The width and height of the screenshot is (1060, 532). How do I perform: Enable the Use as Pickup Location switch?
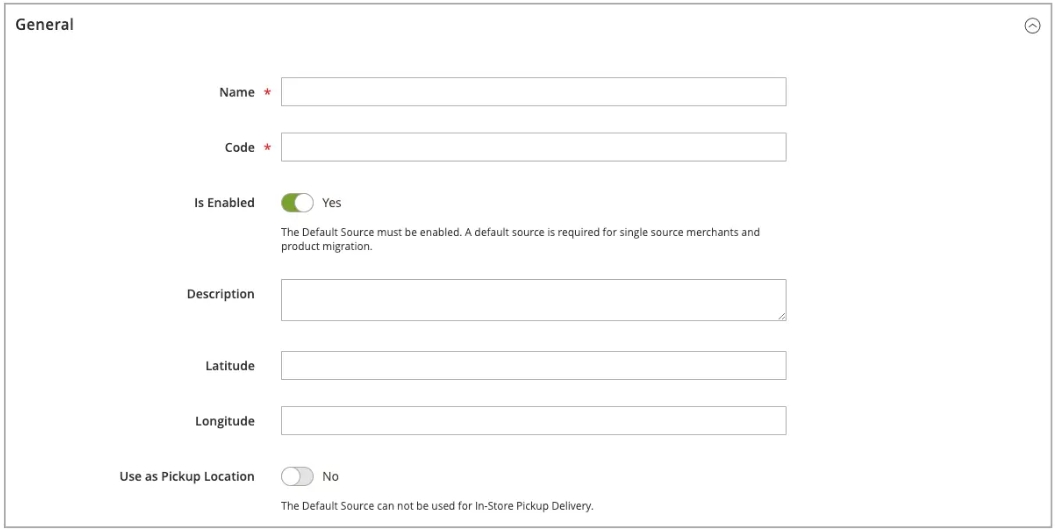(297, 477)
